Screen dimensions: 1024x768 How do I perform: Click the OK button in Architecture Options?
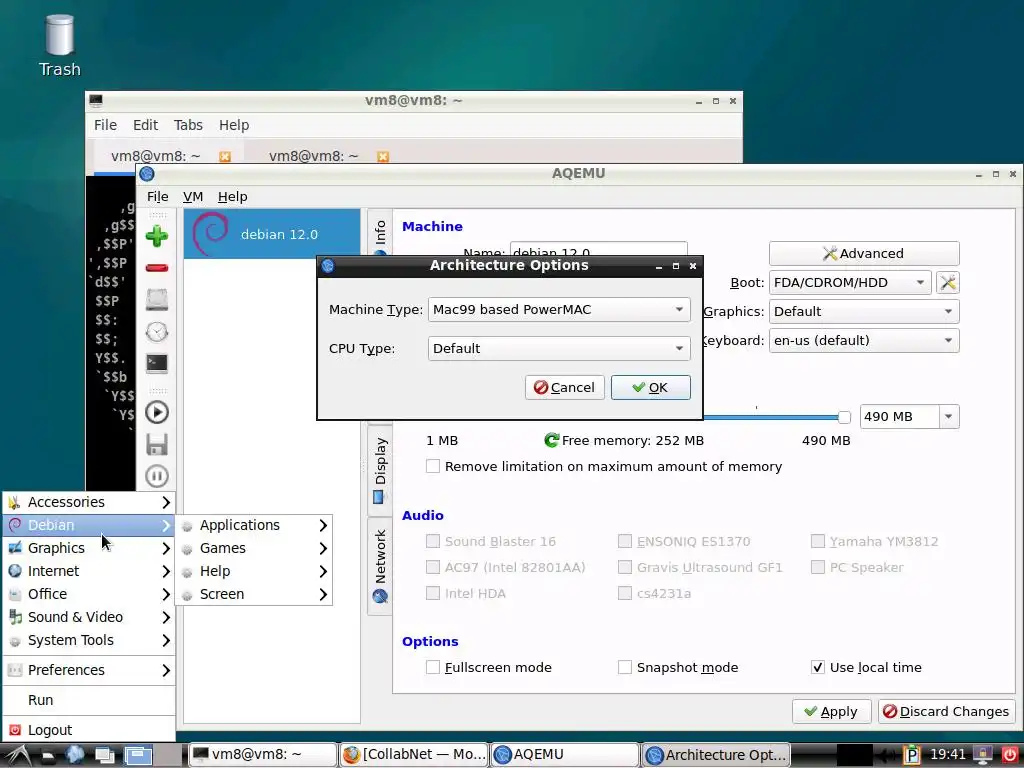pyautogui.click(x=650, y=388)
